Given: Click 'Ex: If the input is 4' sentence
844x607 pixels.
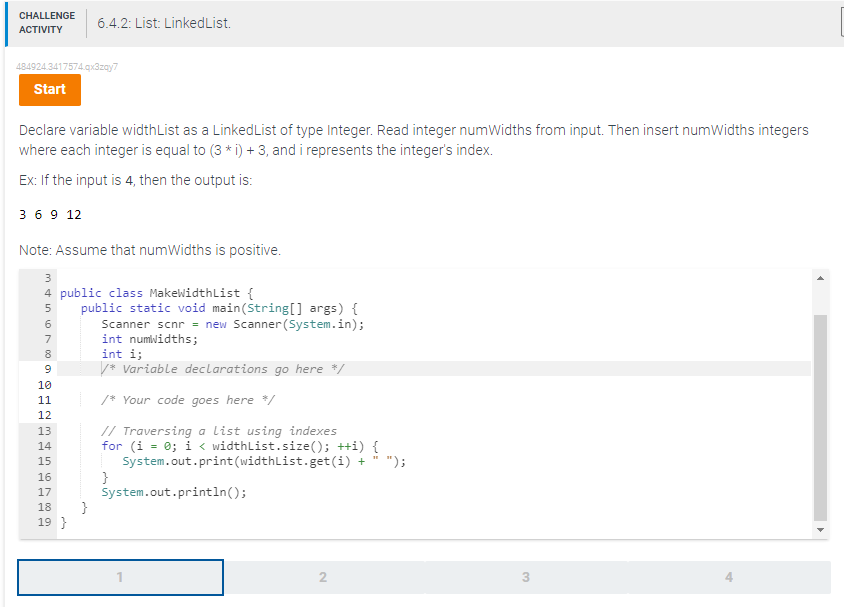Looking at the screenshot, I should 136,180.
